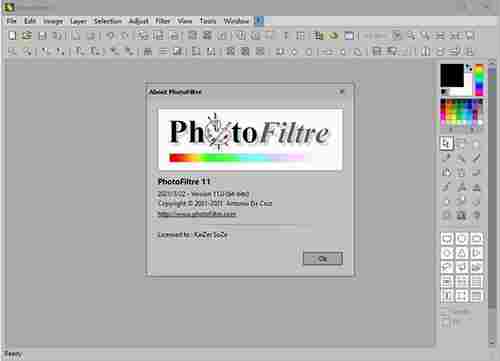Open the Adjust menu

pyautogui.click(x=139, y=21)
